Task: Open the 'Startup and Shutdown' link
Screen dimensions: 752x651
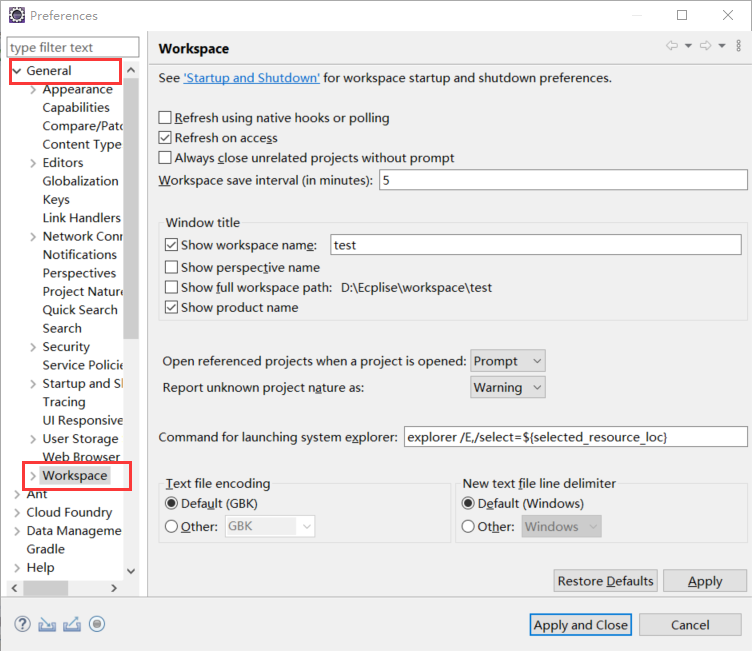Action: click(252, 78)
